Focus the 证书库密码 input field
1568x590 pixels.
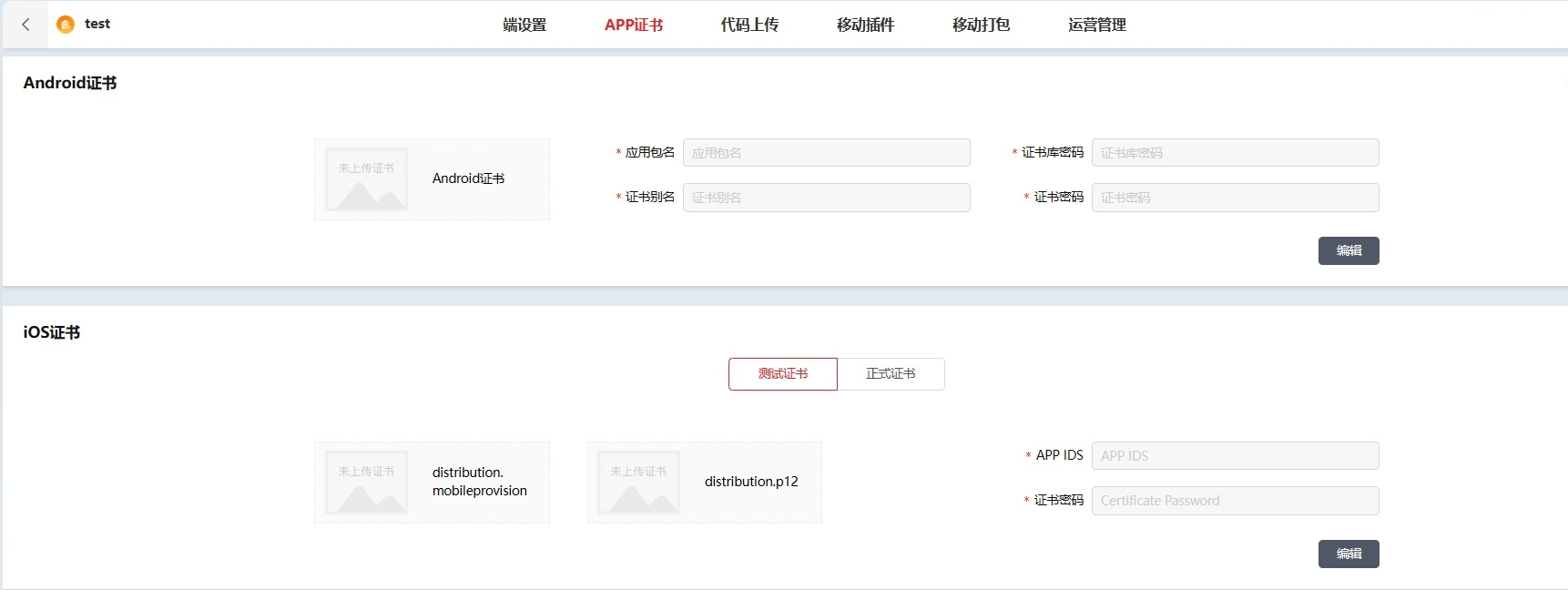pyautogui.click(x=1236, y=153)
